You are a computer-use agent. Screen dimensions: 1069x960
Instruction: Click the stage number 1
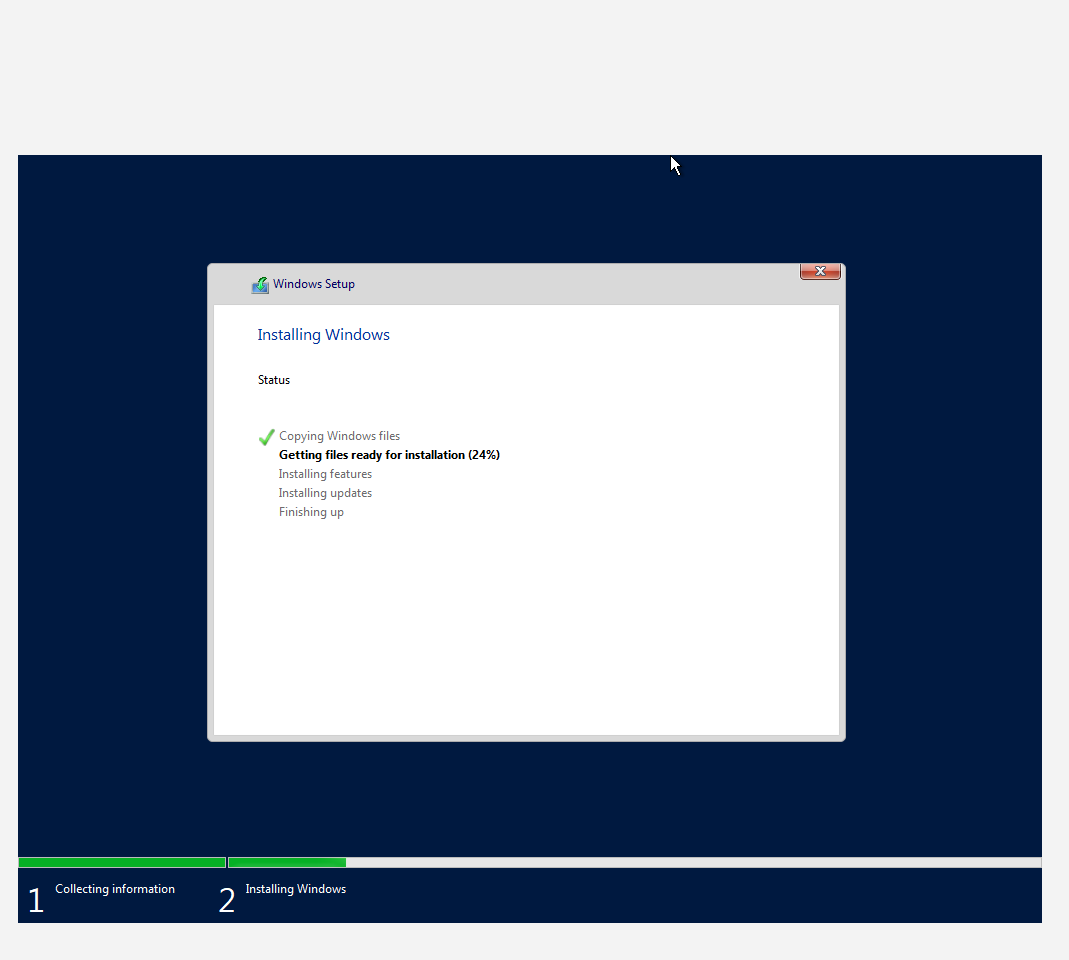pos(36,900)
